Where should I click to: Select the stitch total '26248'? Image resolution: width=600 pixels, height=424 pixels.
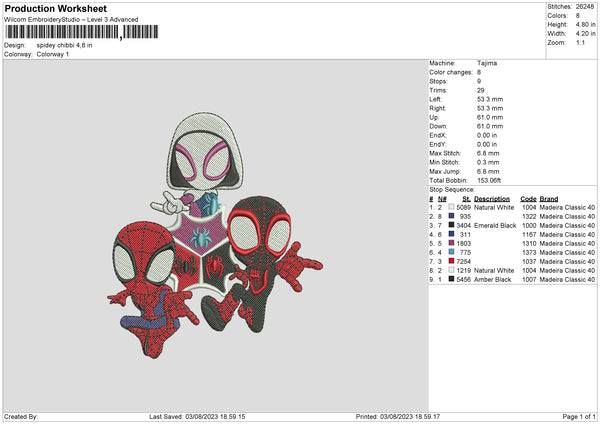point(585,7)
